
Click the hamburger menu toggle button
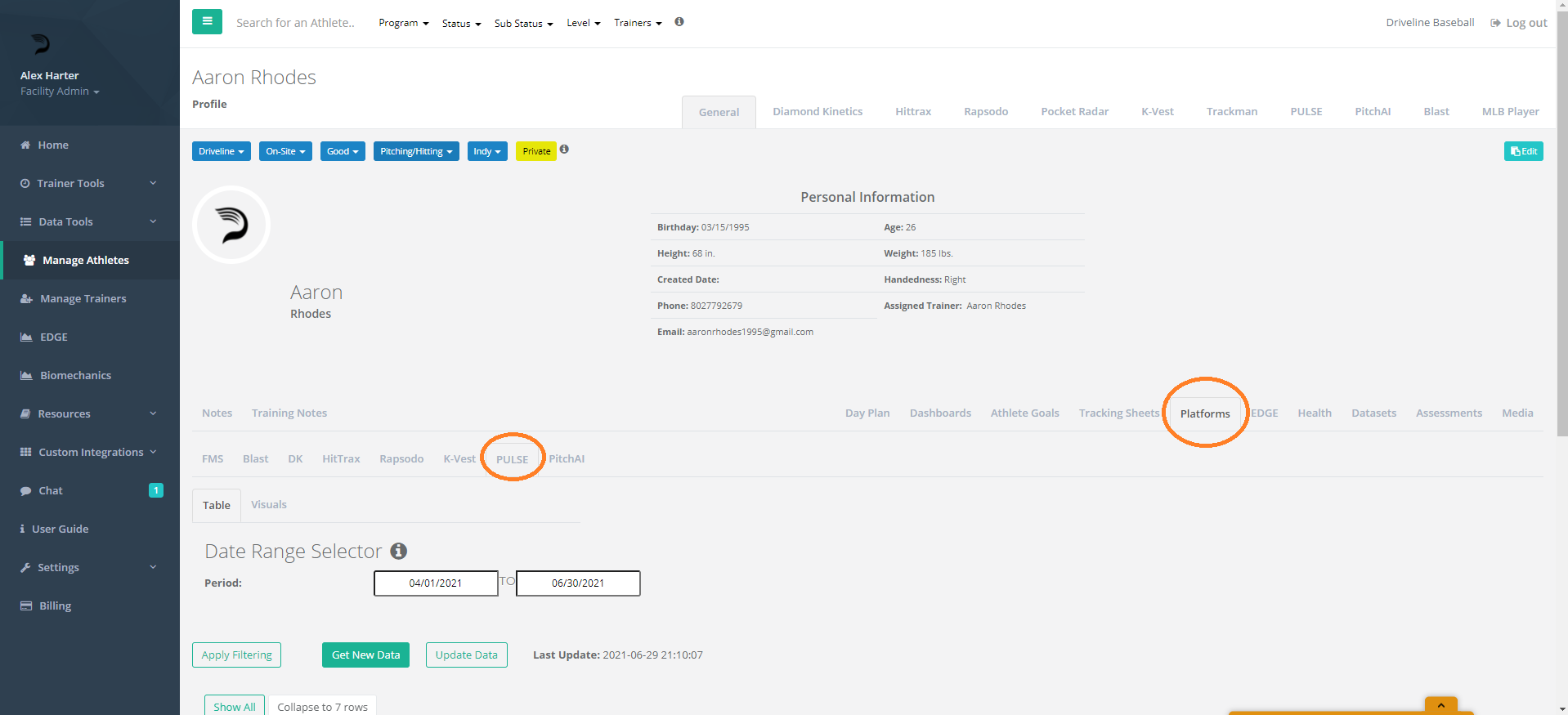pos(207,22)
